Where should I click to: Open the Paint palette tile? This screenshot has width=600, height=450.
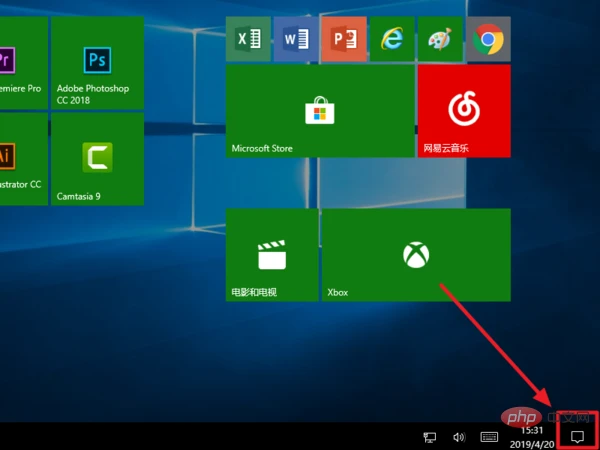(x=440, y=39)
